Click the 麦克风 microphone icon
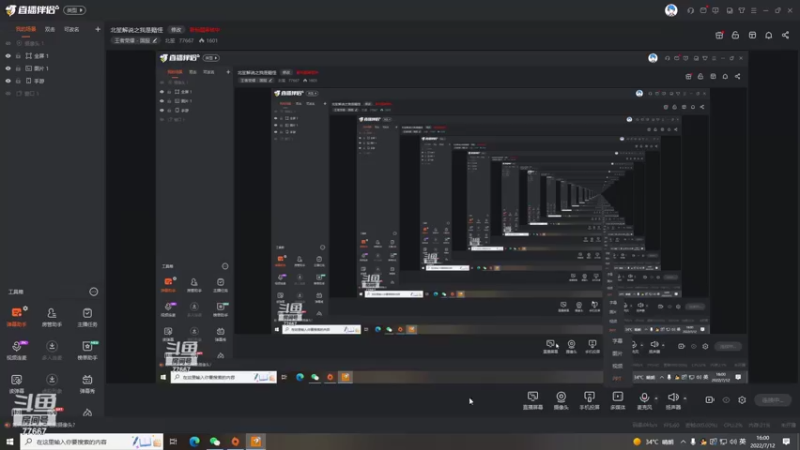800x450 pixels. [644, 397]
